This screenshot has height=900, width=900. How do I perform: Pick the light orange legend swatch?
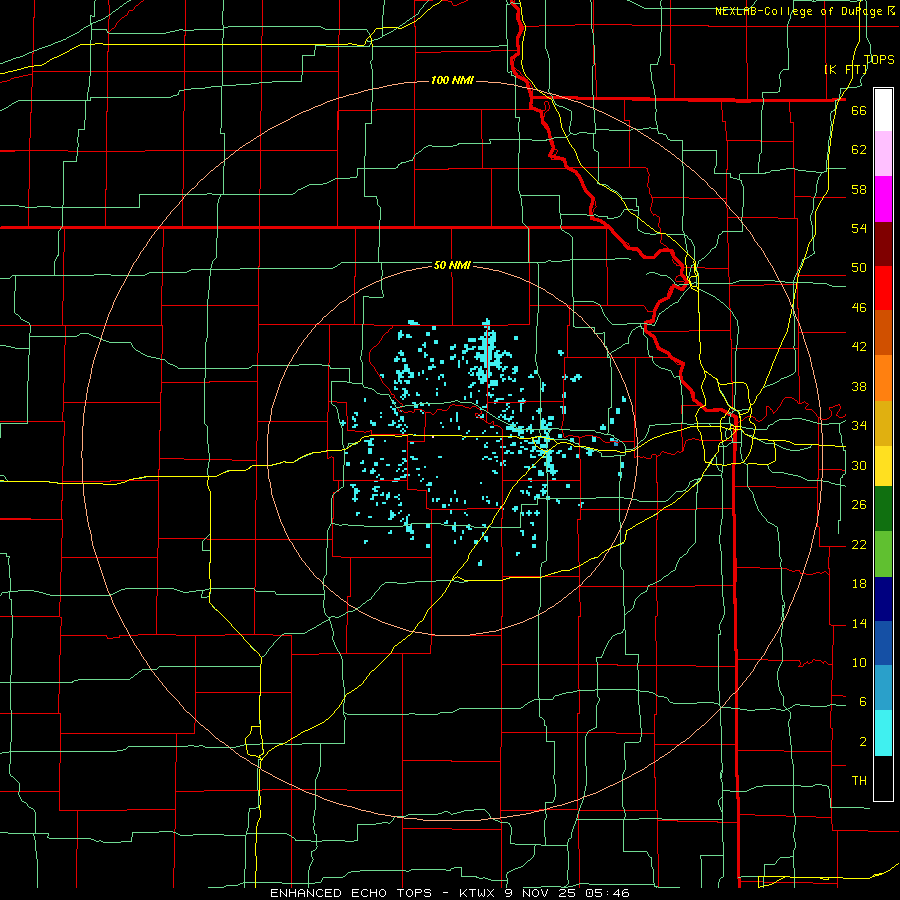point(883,378)
